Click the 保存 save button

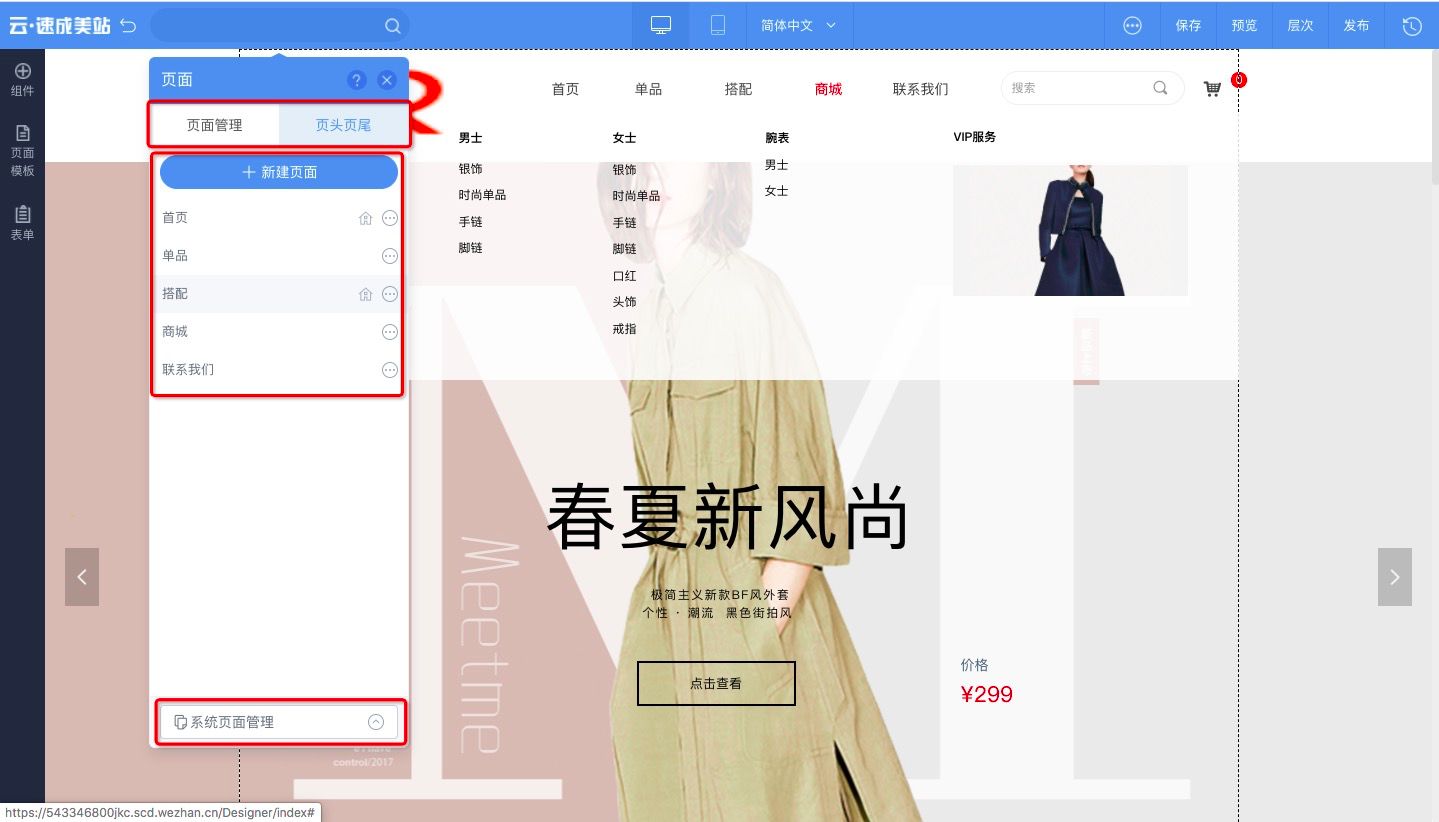click(x=1188, y=25)
